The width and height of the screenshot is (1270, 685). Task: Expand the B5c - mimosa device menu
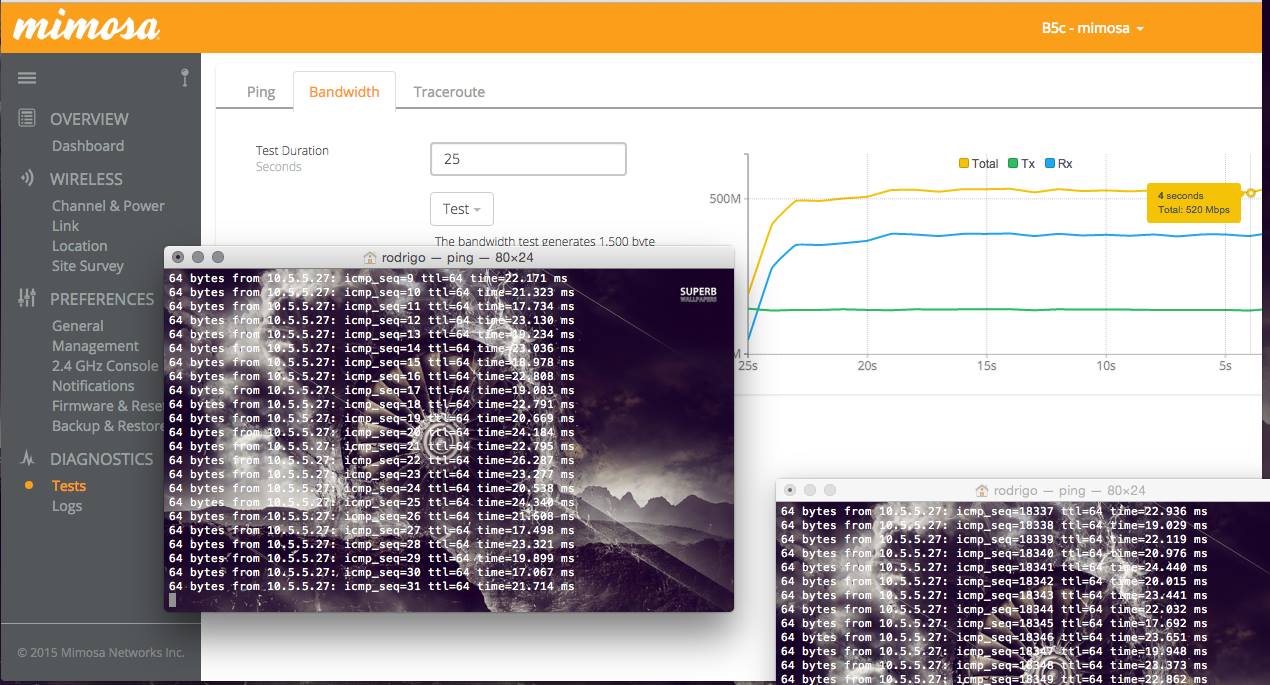point(1093,28)
